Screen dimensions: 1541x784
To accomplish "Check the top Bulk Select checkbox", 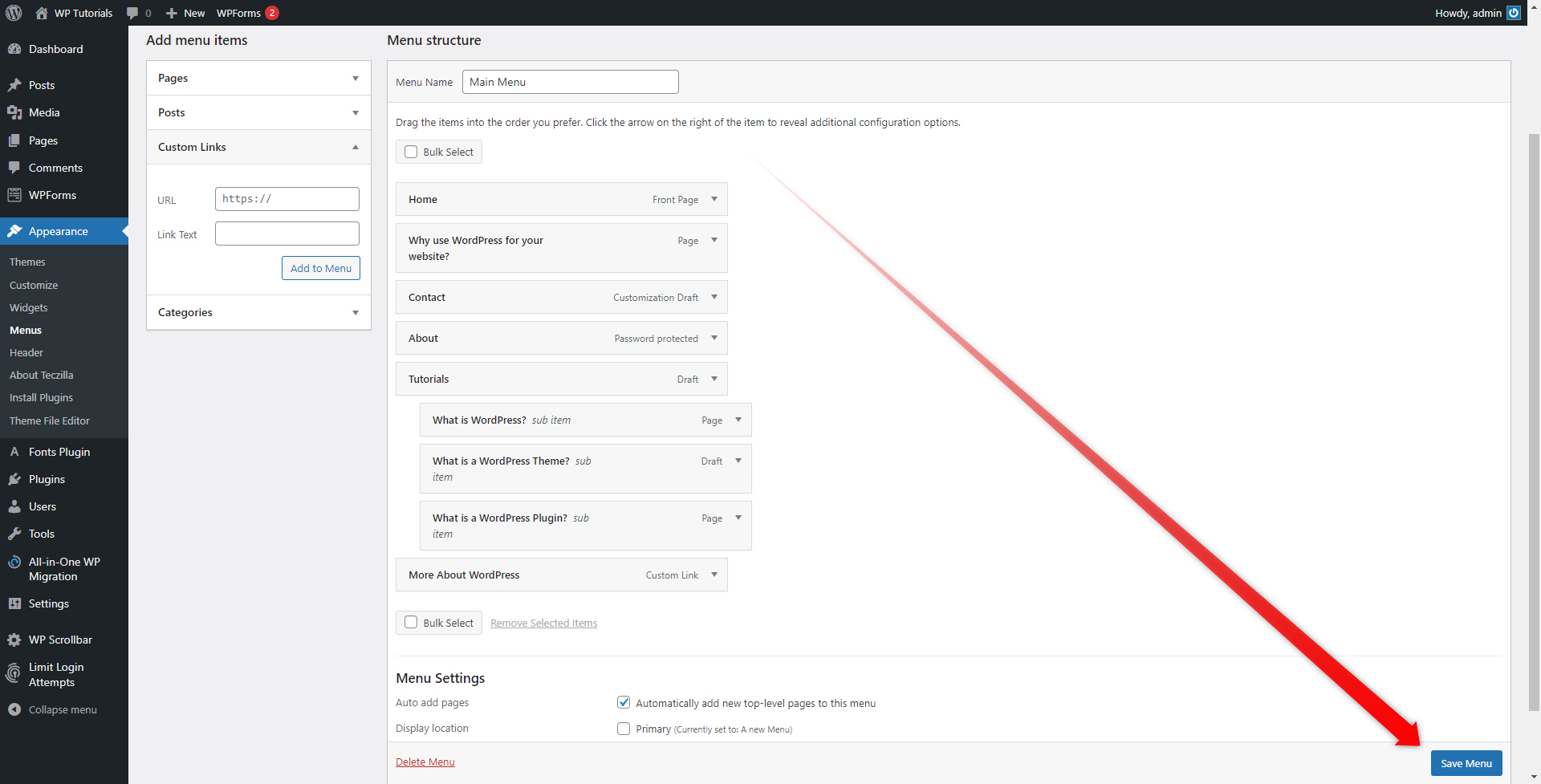I will tap(411, 152).
